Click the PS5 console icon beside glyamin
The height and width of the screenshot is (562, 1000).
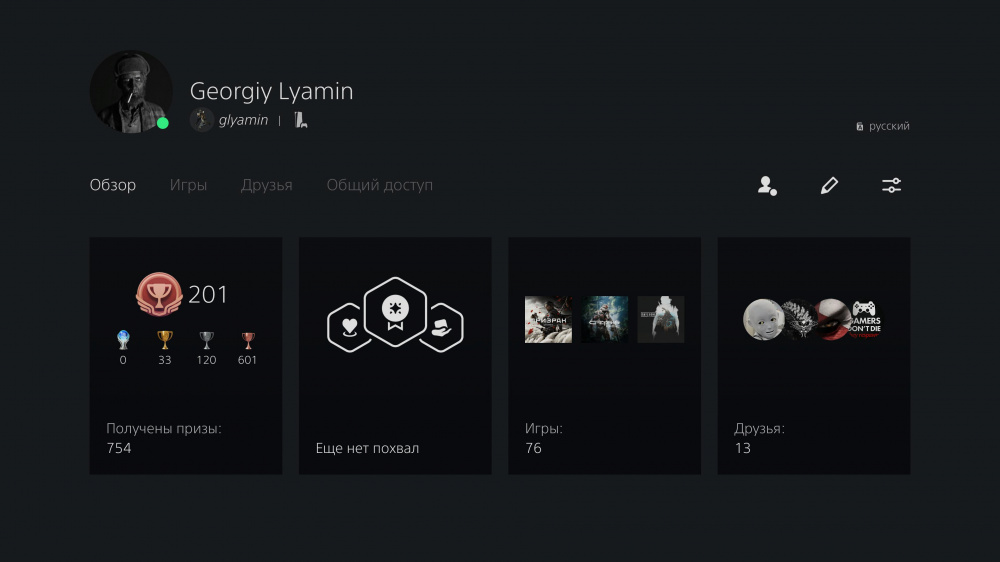point(301,120)
